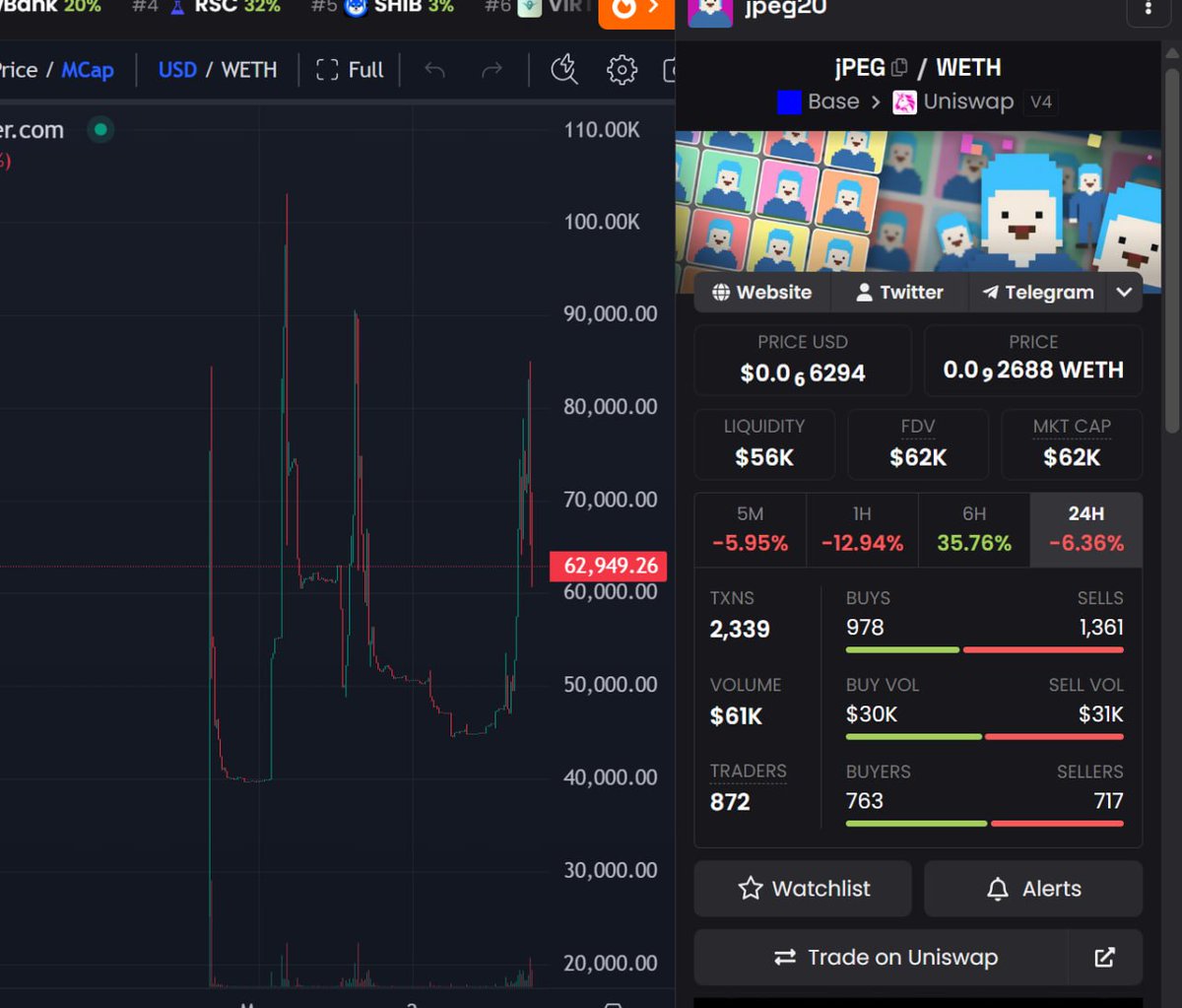
Task: Click the LIQUIDITY $56K box
Action: tap(764, 443)
